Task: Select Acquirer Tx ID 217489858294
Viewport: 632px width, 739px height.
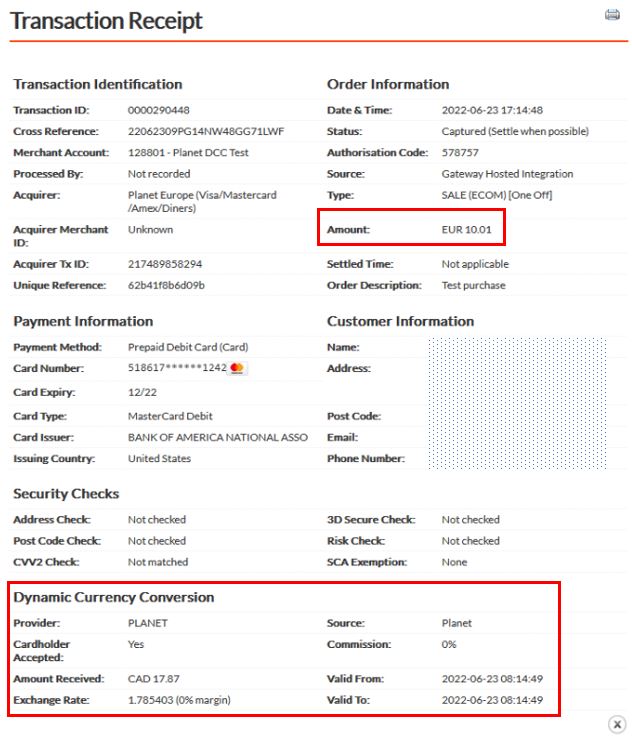Action: click(165, 264)
